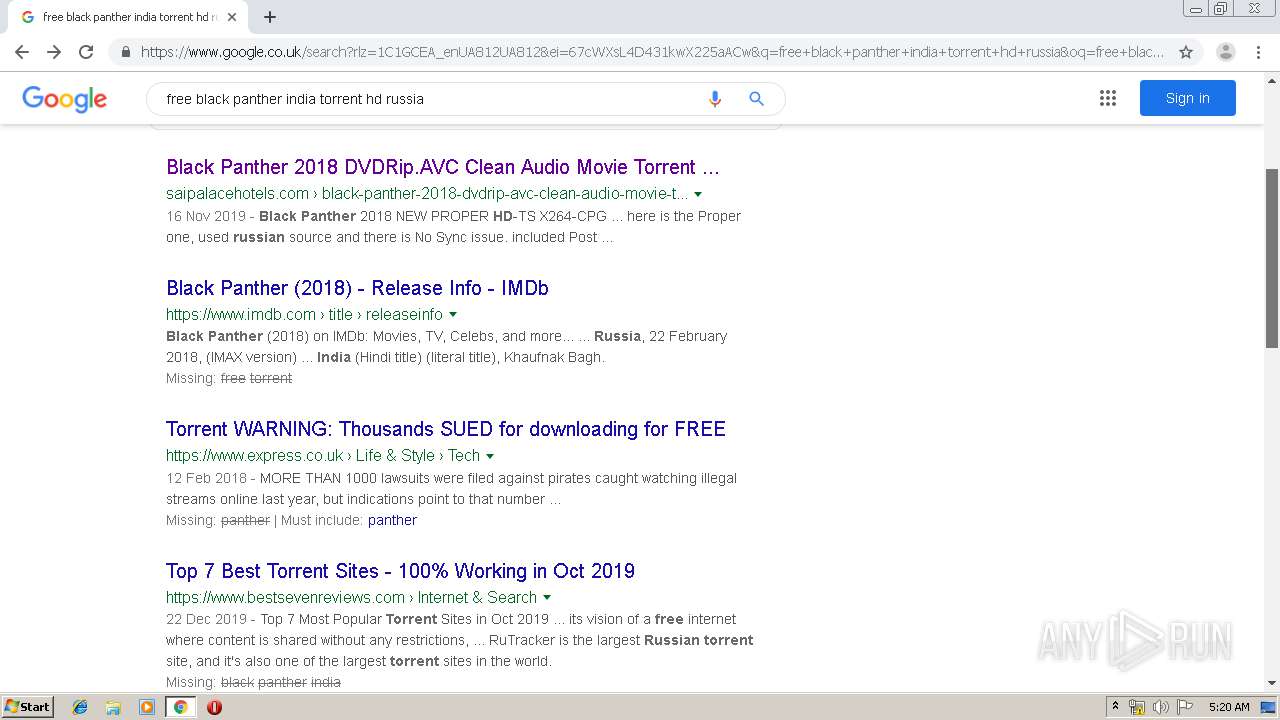Grab the page vertical scrollbar thumb
The height and width of the screenshot is (720, 1280).
1272,258
